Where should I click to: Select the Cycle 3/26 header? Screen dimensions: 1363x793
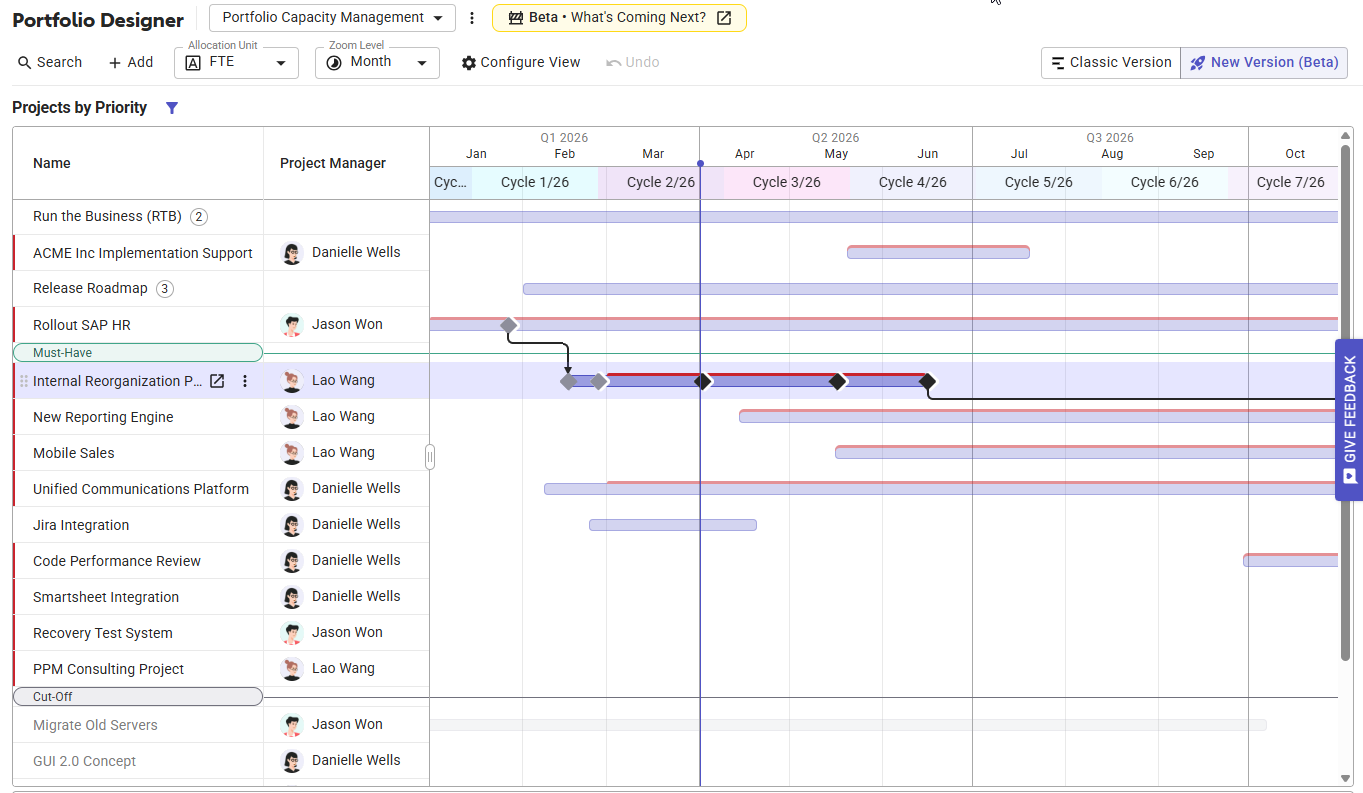pyautogui.click(x=786, y=182)
